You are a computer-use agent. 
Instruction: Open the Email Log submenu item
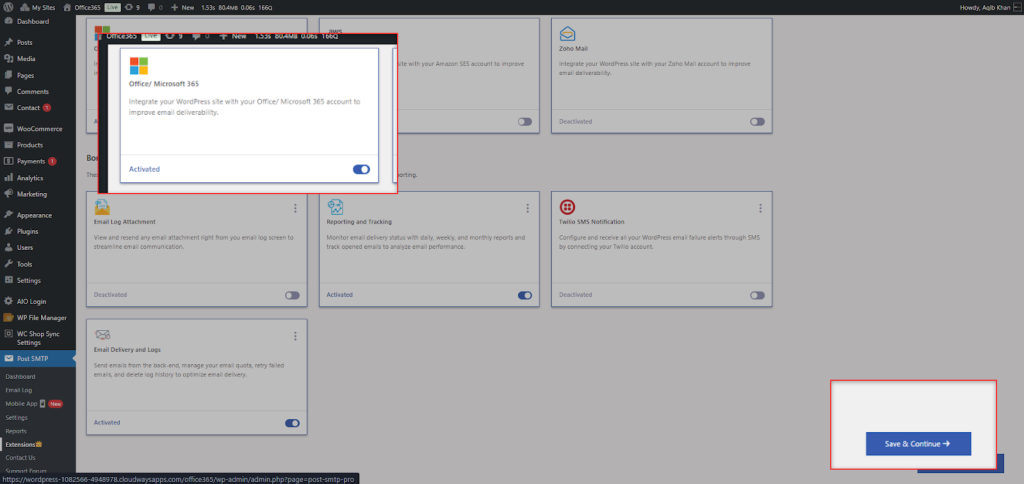pos(19,390)
